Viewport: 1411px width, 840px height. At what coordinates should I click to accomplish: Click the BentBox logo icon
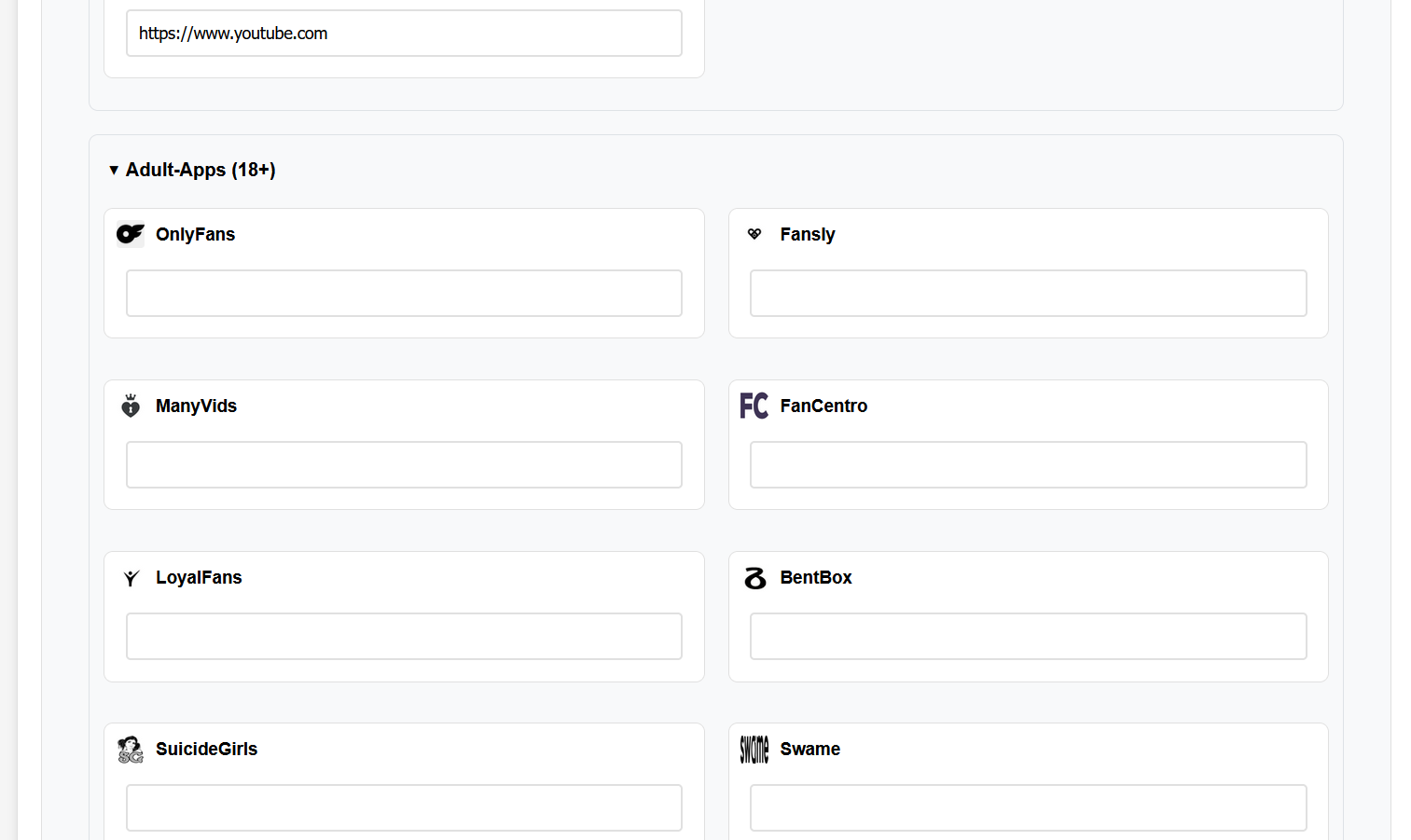[x=754, y=578]
